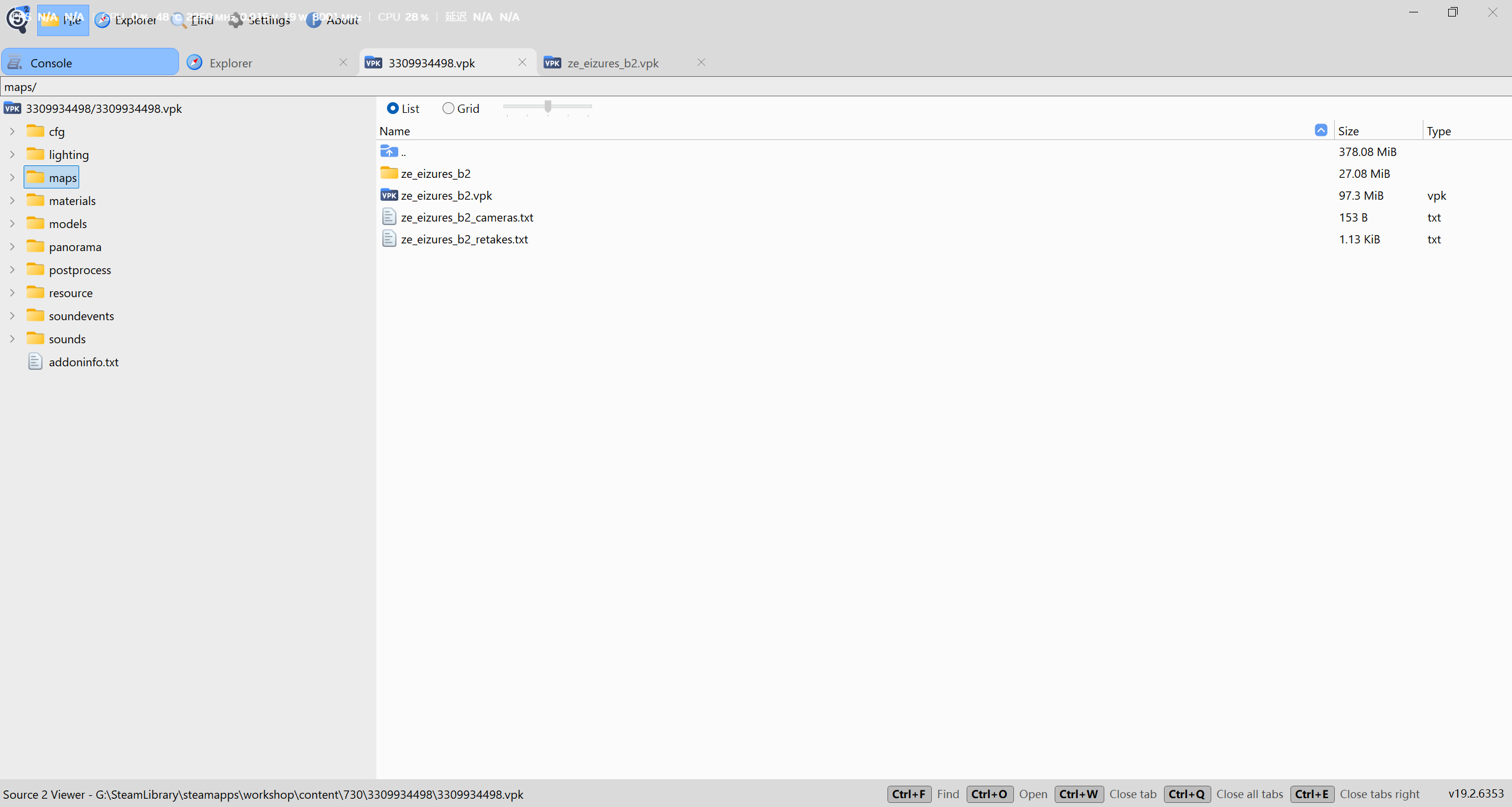Image resolution: width=1512 pixels, height=807 pixels.
Task: Open the Find menu
Action: pos(193,20)
